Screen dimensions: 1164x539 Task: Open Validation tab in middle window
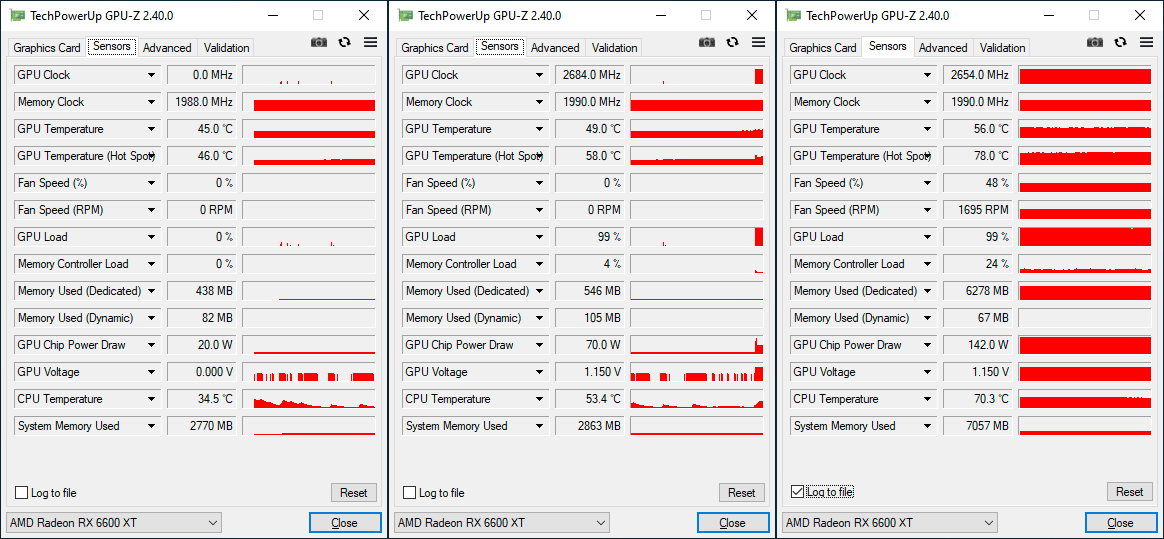[615, 48]
